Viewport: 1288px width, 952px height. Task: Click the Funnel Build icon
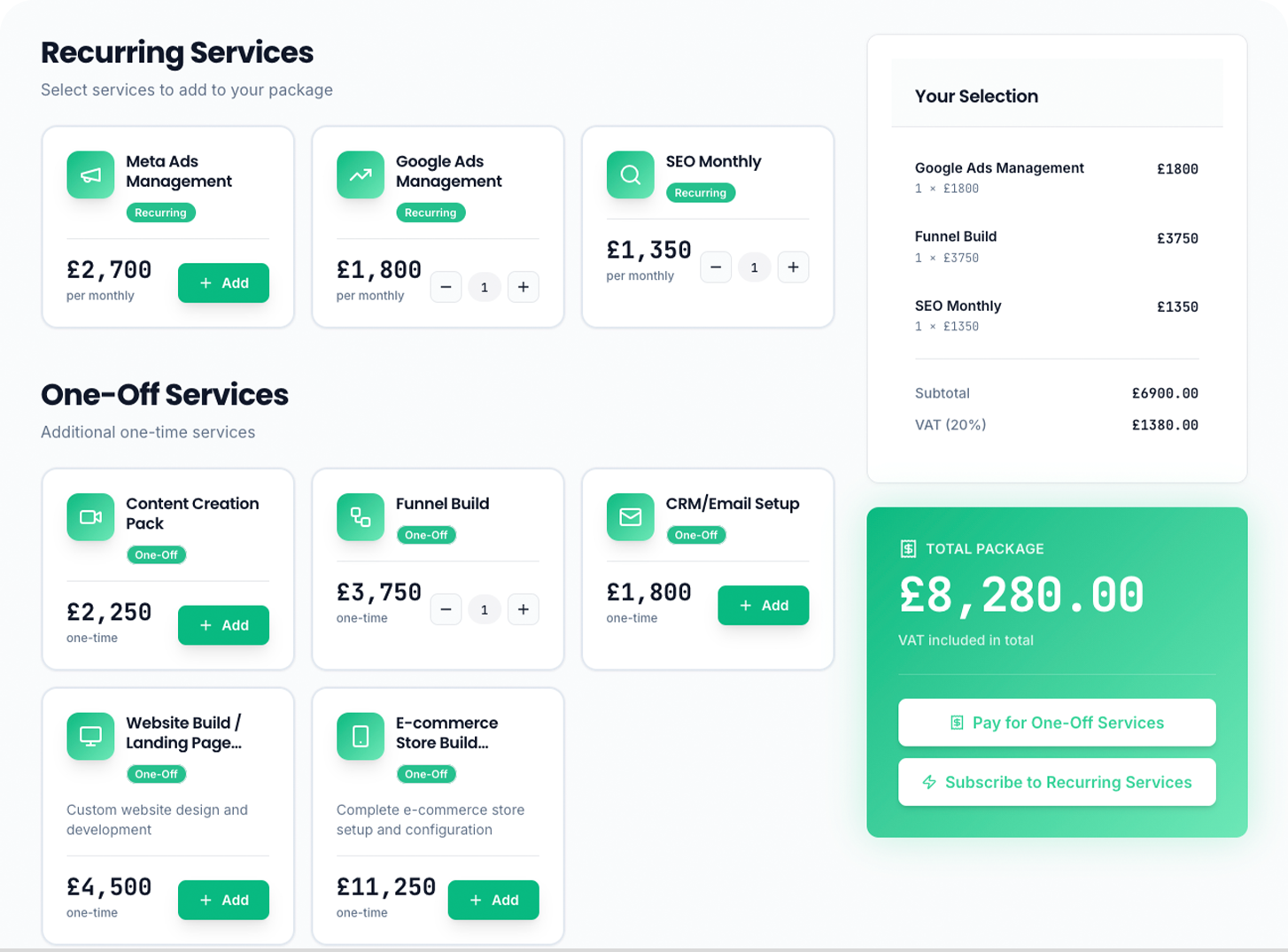tap(361, 516)
